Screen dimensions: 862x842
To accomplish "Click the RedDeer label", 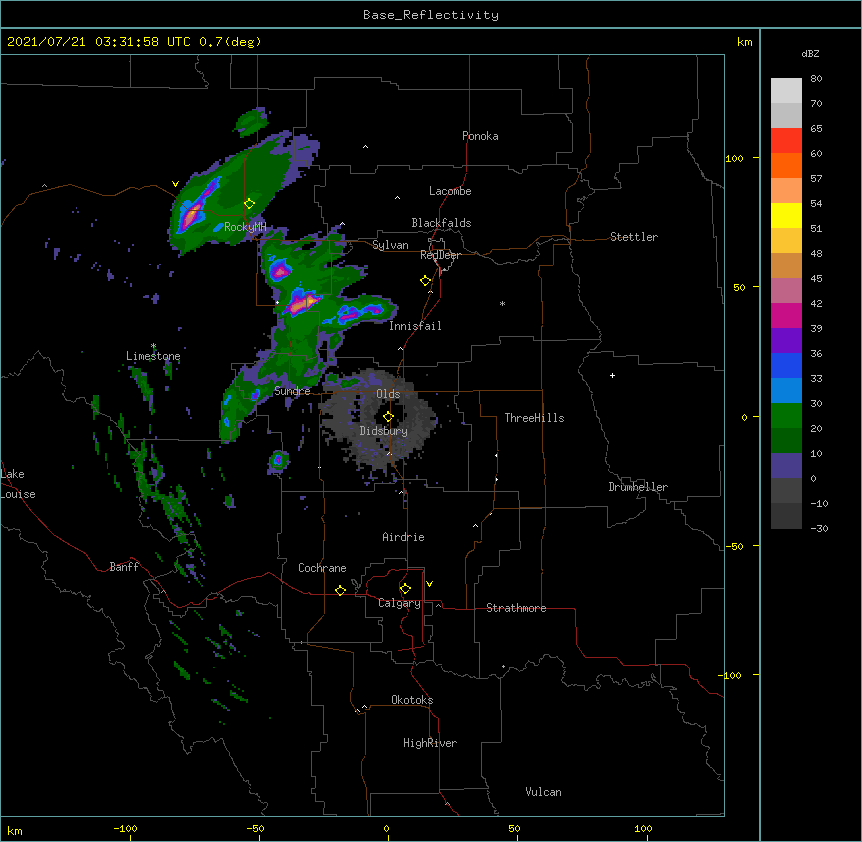I will (440, 255).
